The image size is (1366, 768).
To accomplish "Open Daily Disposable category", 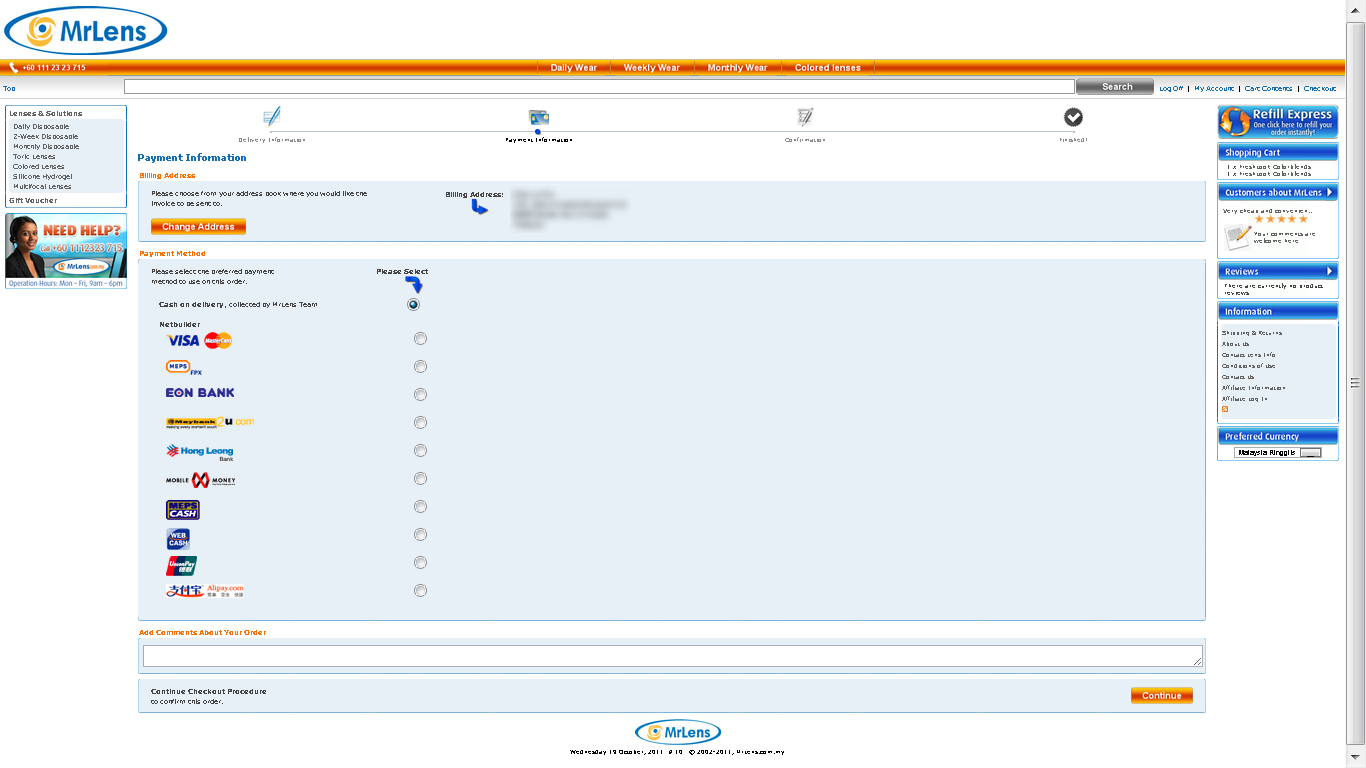I will click(x=41, y=127).
